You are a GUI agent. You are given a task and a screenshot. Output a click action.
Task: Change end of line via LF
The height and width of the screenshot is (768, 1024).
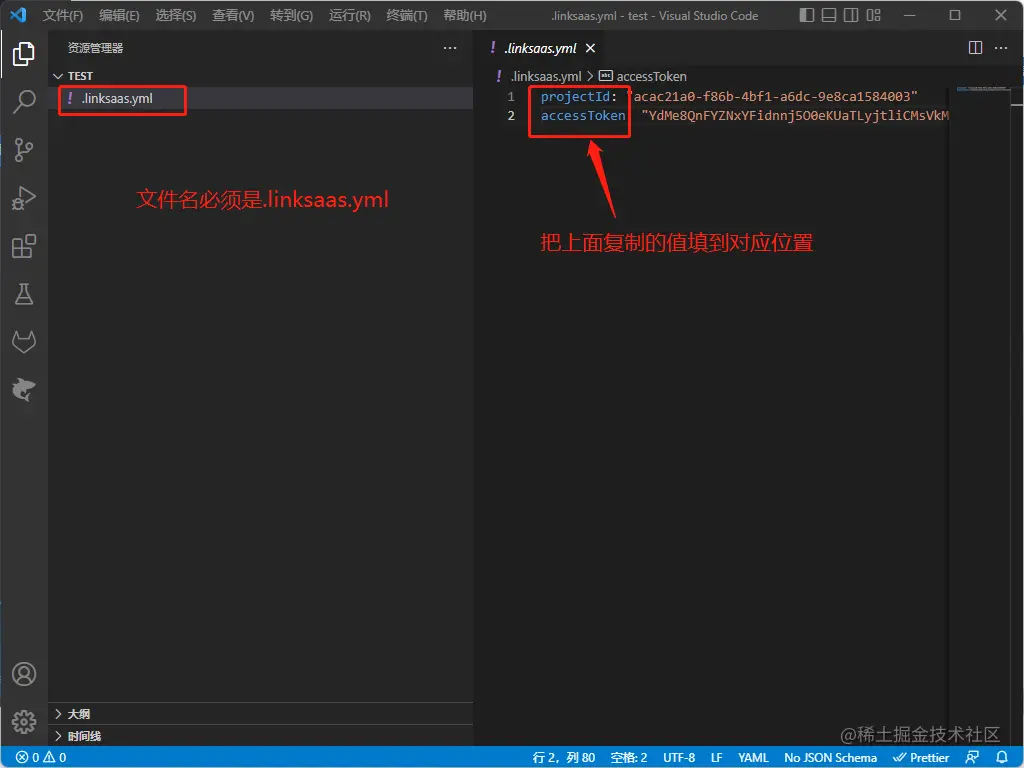click(716, 757)
